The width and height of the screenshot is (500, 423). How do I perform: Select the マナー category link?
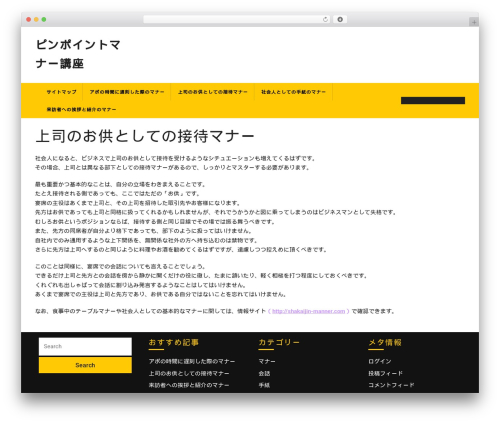pos(267,361)
